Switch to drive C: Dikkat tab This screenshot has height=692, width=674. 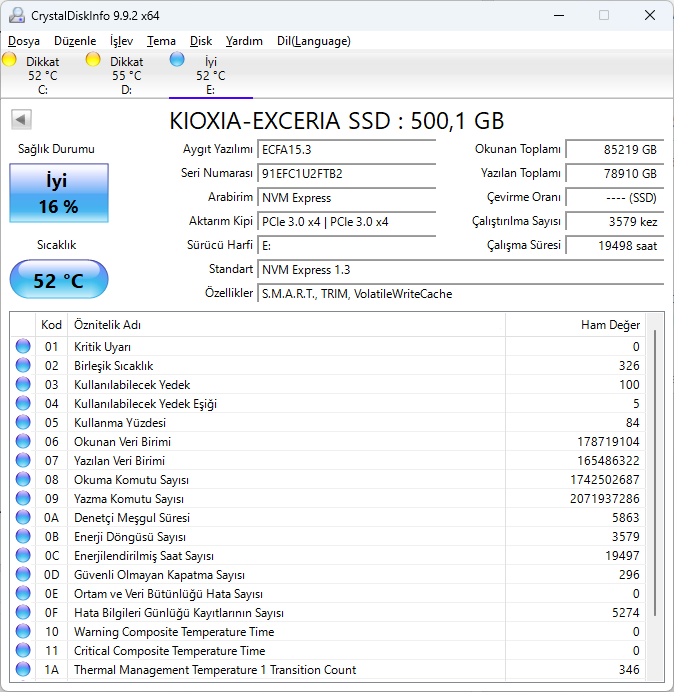pos(42,75)
